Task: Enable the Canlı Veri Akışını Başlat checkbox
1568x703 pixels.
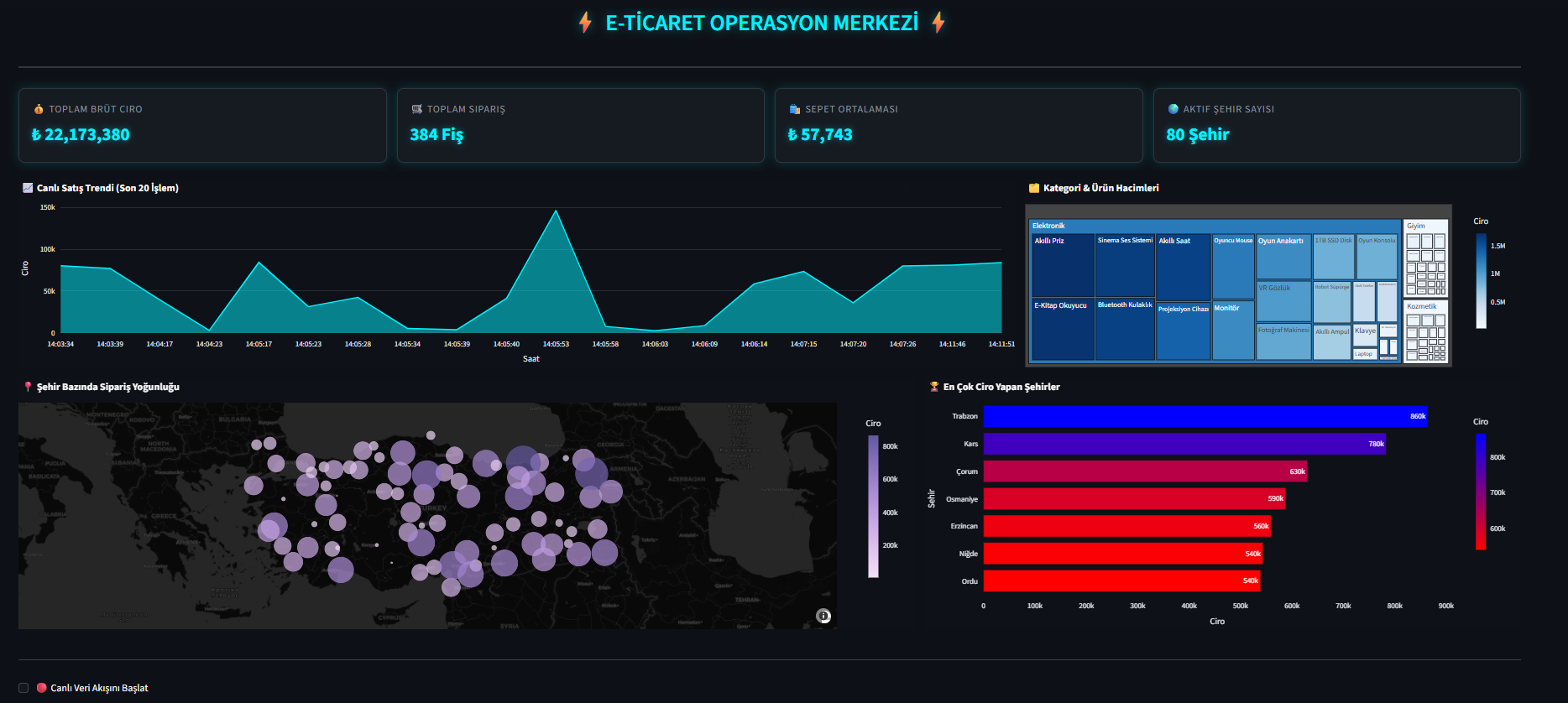Action: [24, 688]
